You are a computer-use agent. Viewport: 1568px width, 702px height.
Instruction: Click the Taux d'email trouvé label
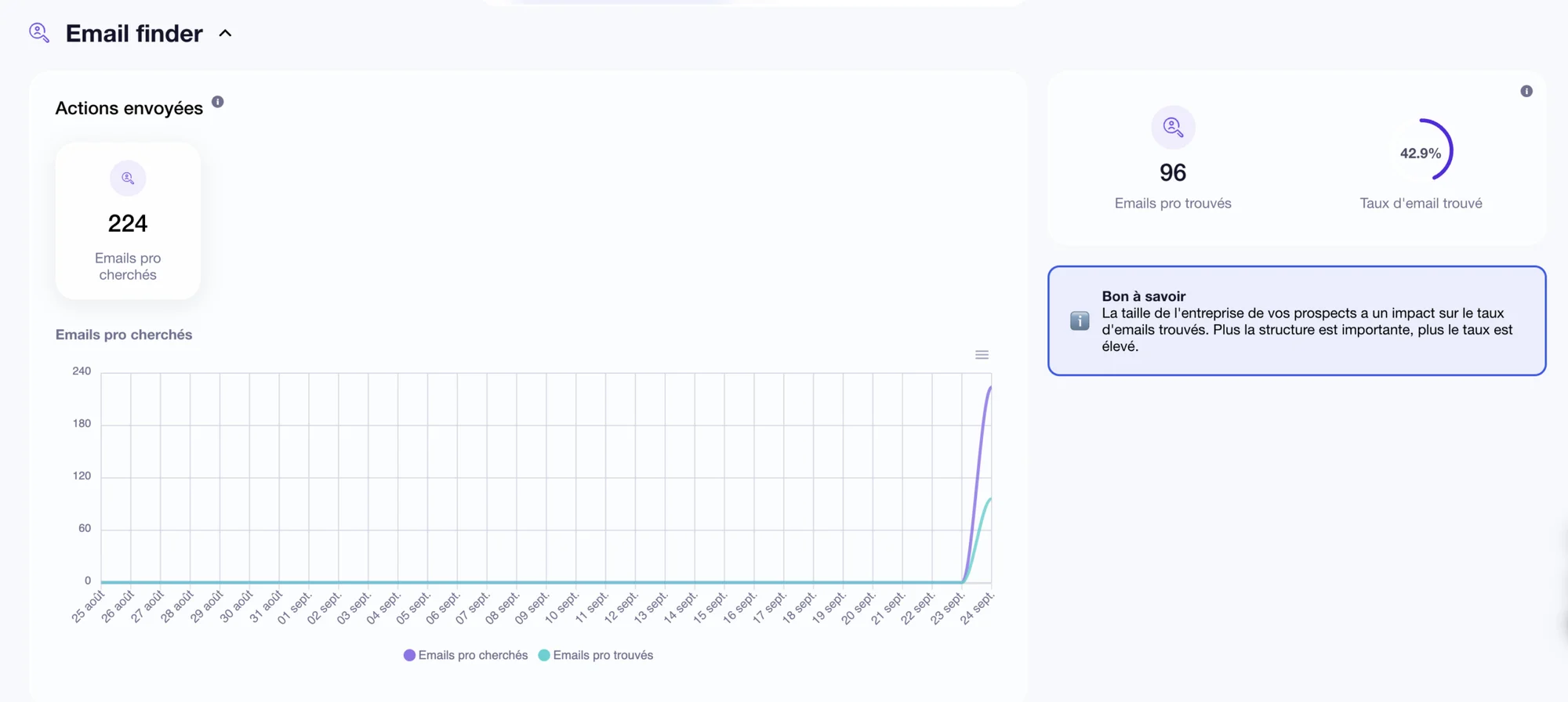point(1421,204)
